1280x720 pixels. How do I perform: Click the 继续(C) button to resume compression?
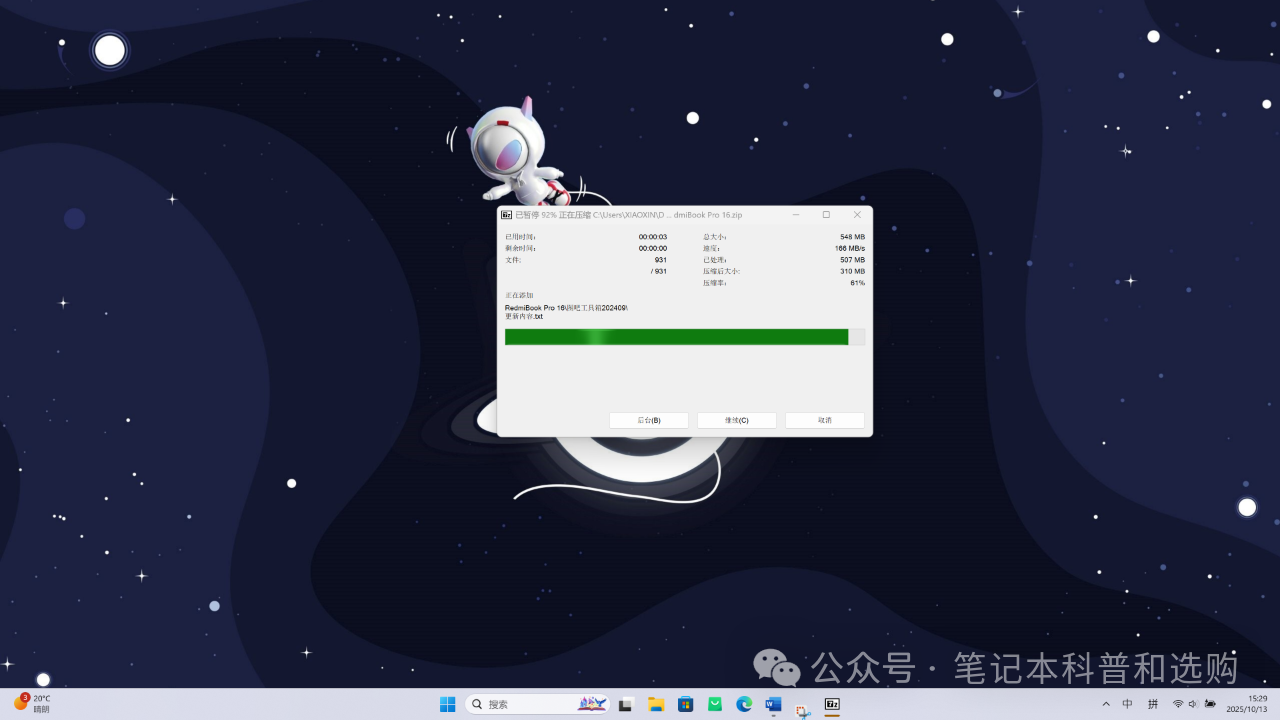(736, 420)
